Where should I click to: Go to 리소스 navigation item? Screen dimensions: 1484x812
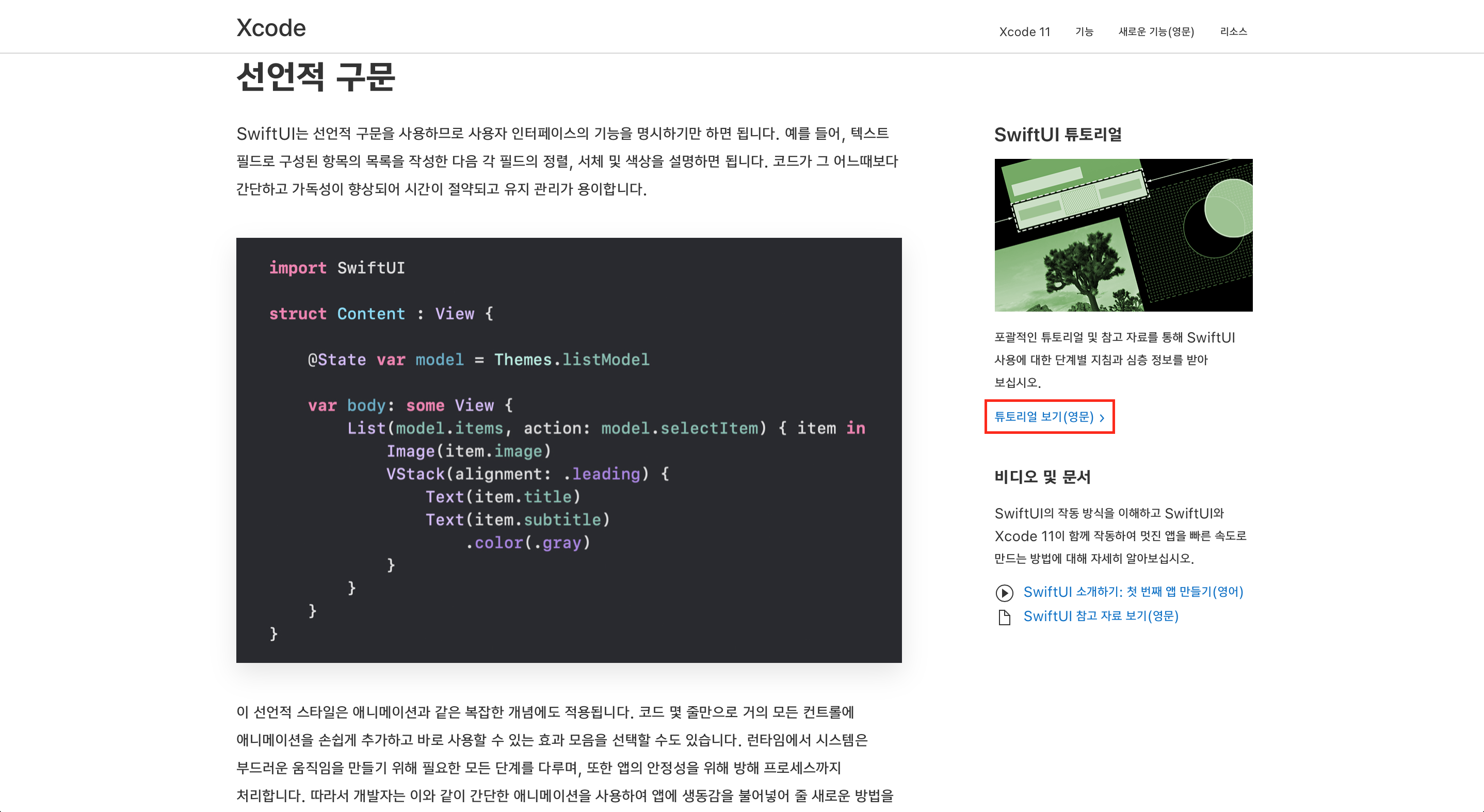1233,31
